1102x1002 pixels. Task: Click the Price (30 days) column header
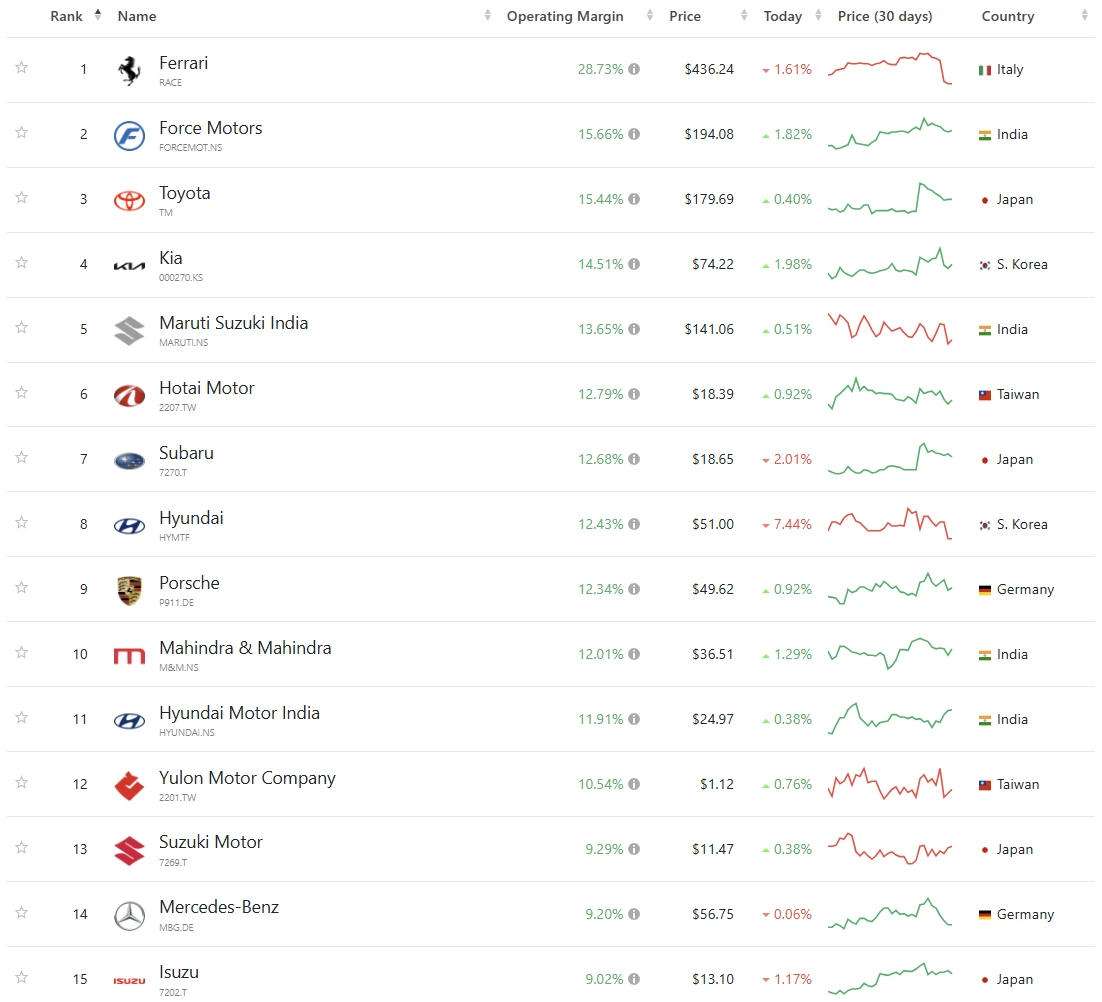coord(885,16)
